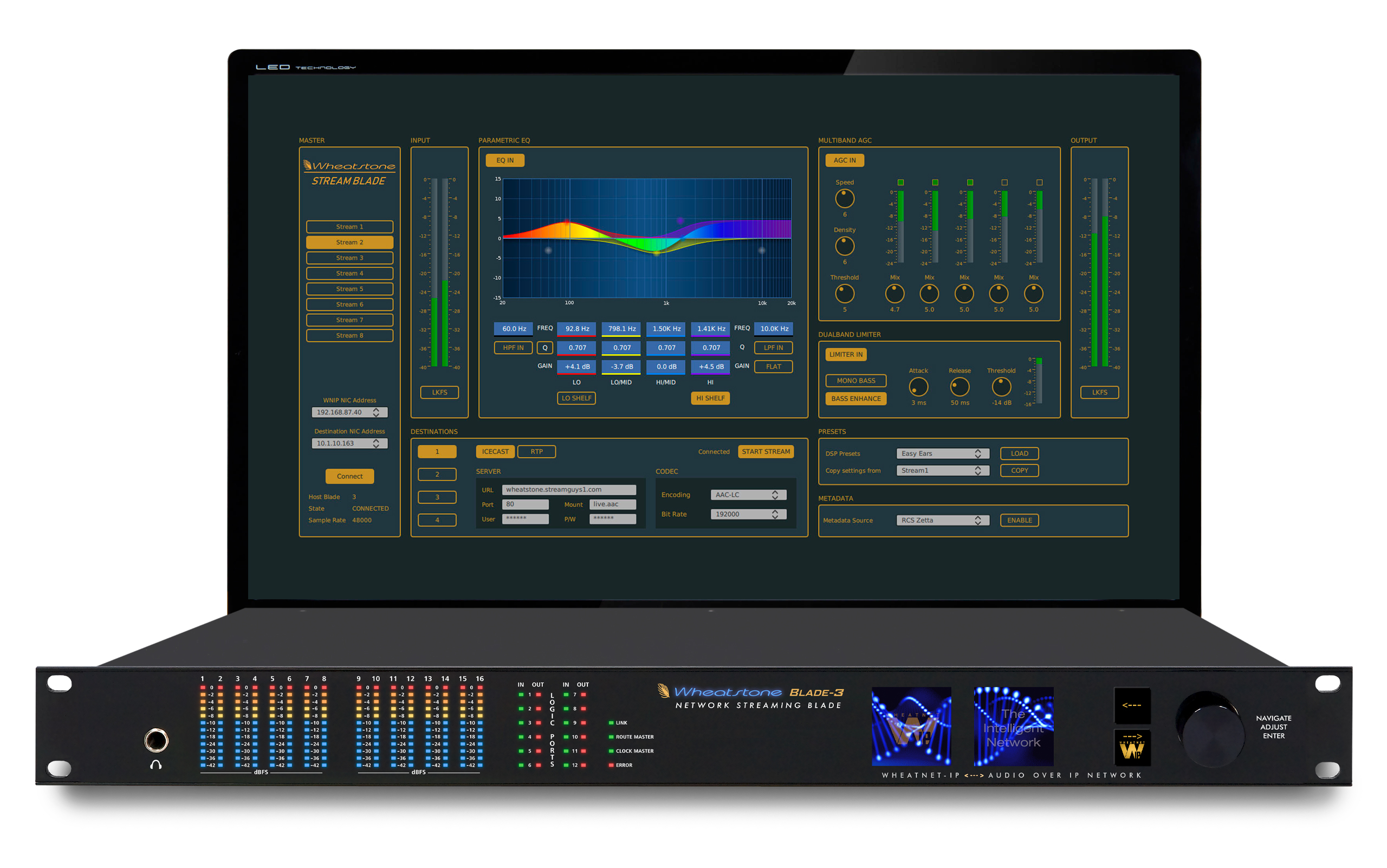
Task: Click red LO band EQ node
Action: [x=567, y=221]
